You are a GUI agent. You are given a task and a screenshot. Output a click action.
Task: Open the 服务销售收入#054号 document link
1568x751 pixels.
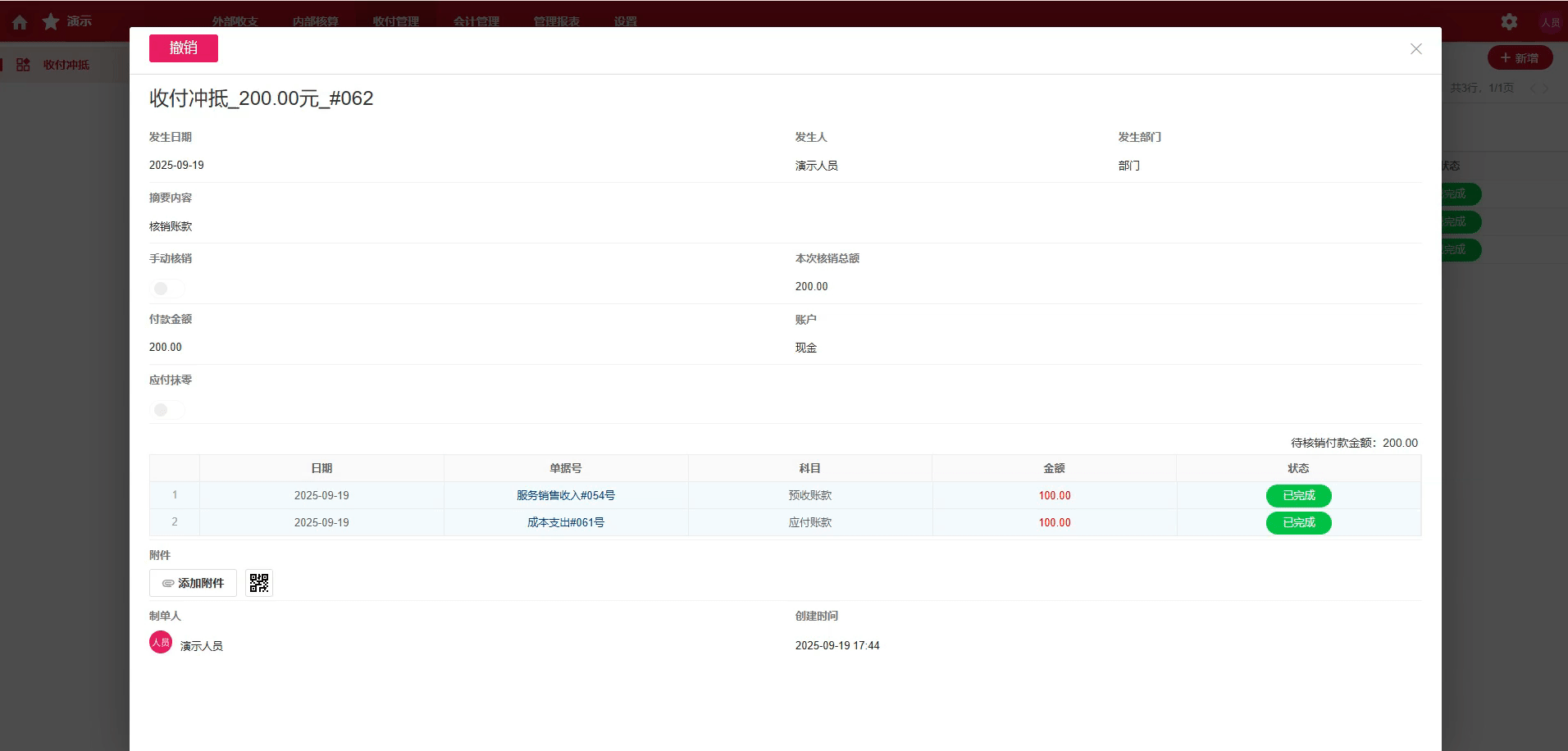click(x=565, y=495)
